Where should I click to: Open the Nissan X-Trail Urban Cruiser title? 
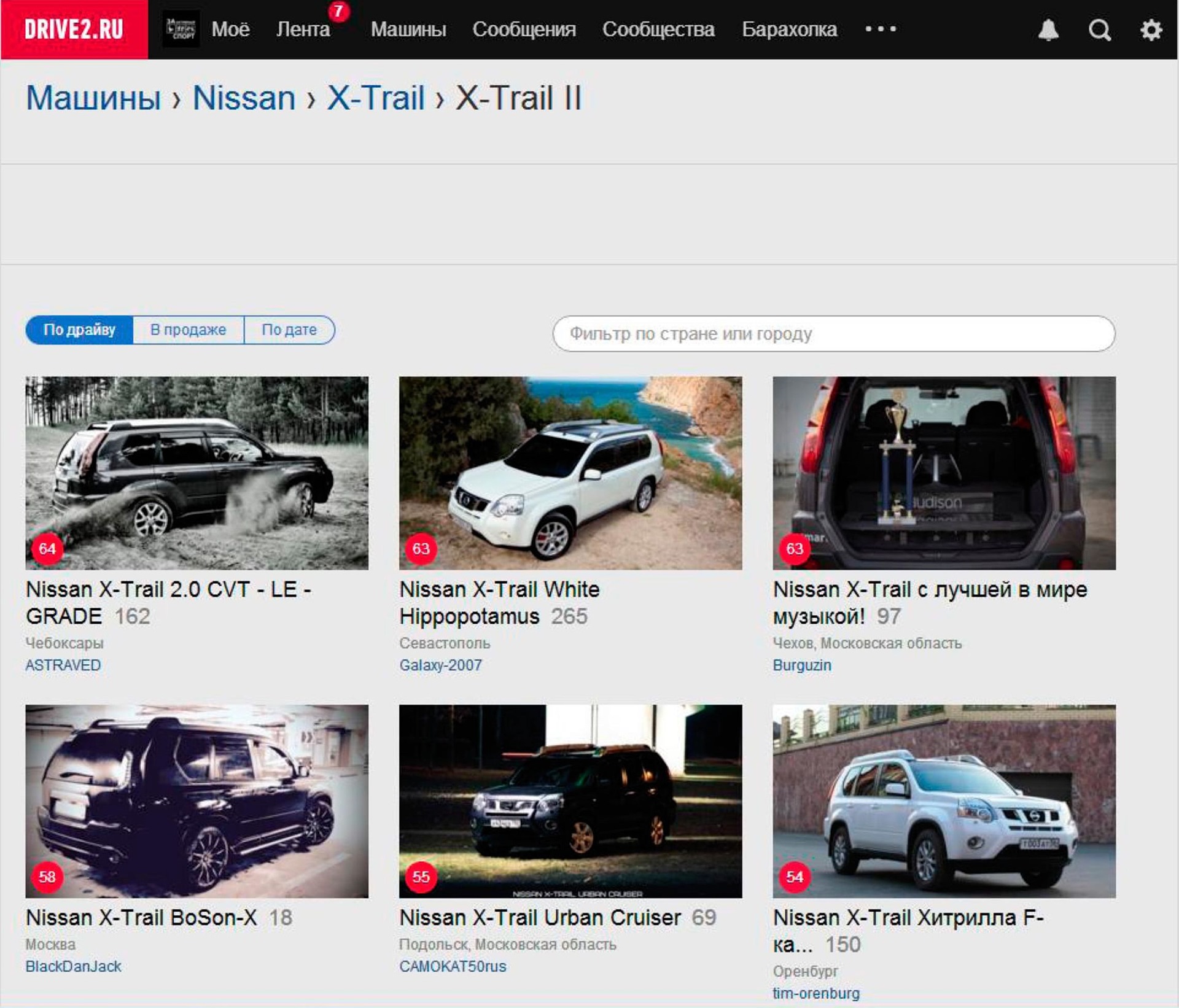coord(540,917)
